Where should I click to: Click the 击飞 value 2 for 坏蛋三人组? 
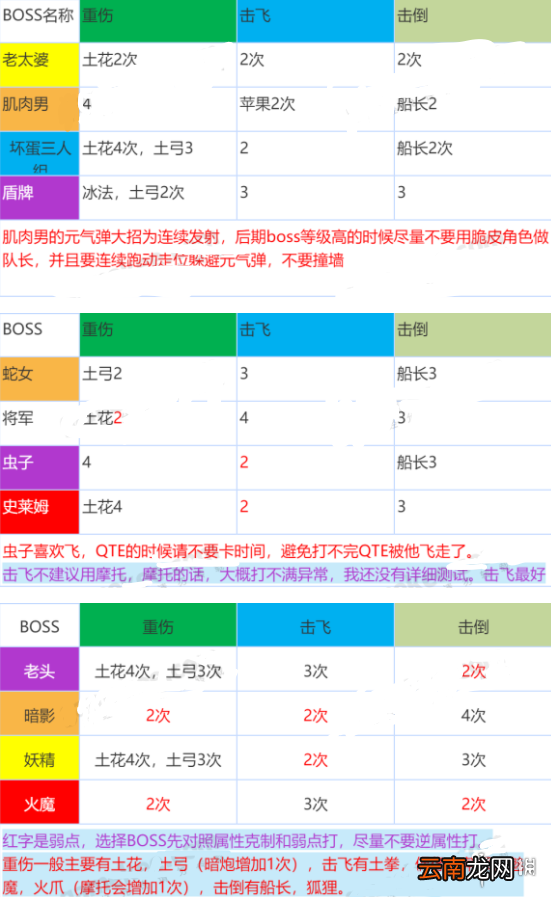(x=244, y=149)
